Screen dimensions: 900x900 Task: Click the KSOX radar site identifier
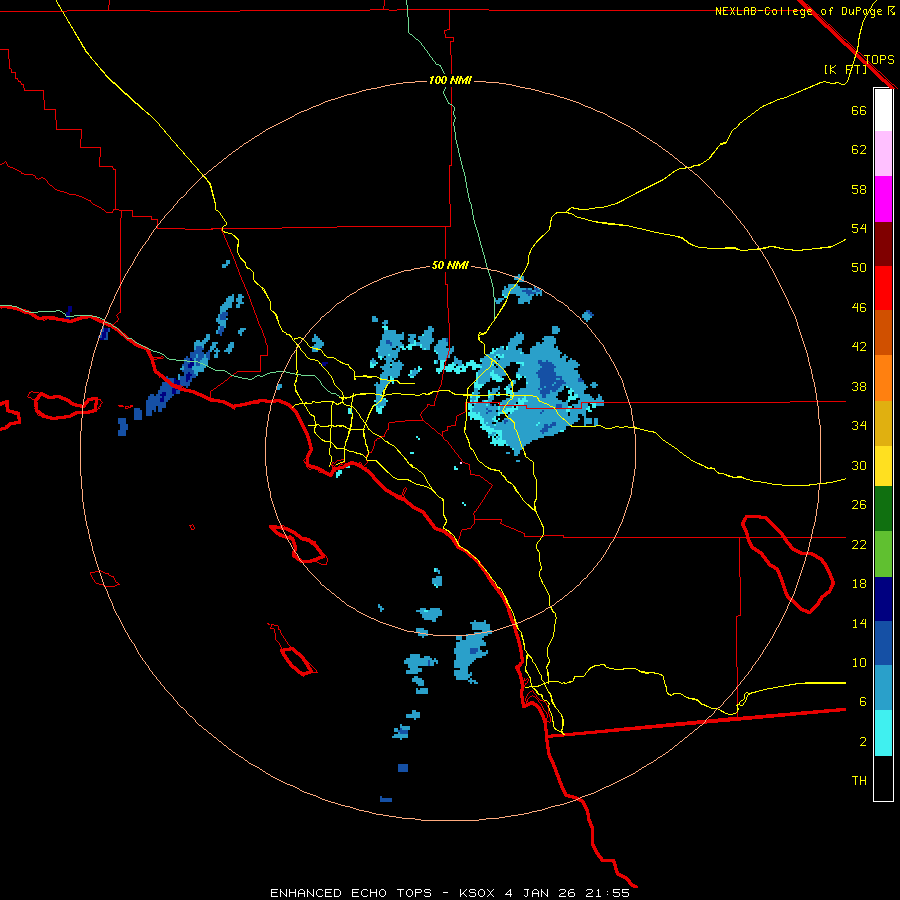coord(477,893)
